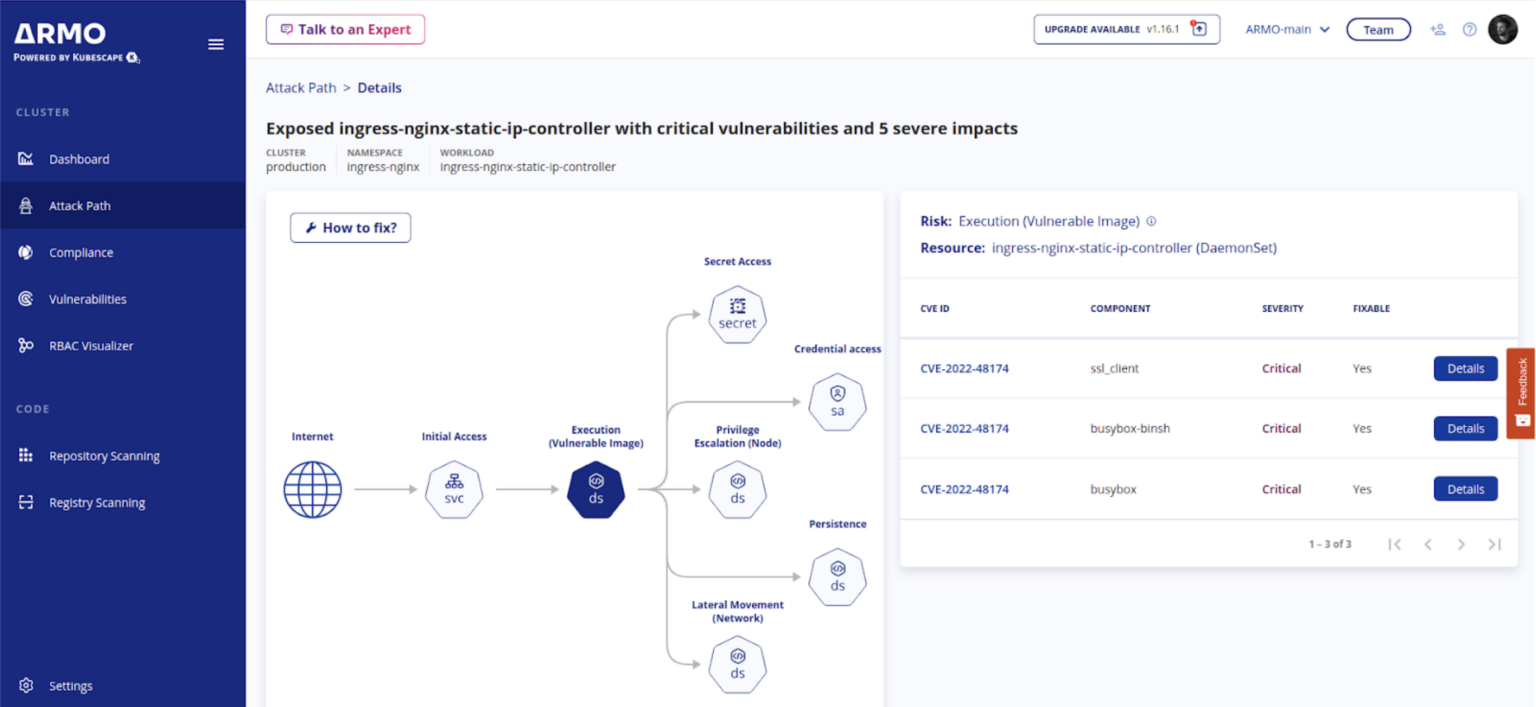
Task: Click the Repository Scanning icon
Action: [x=25, y=455]
